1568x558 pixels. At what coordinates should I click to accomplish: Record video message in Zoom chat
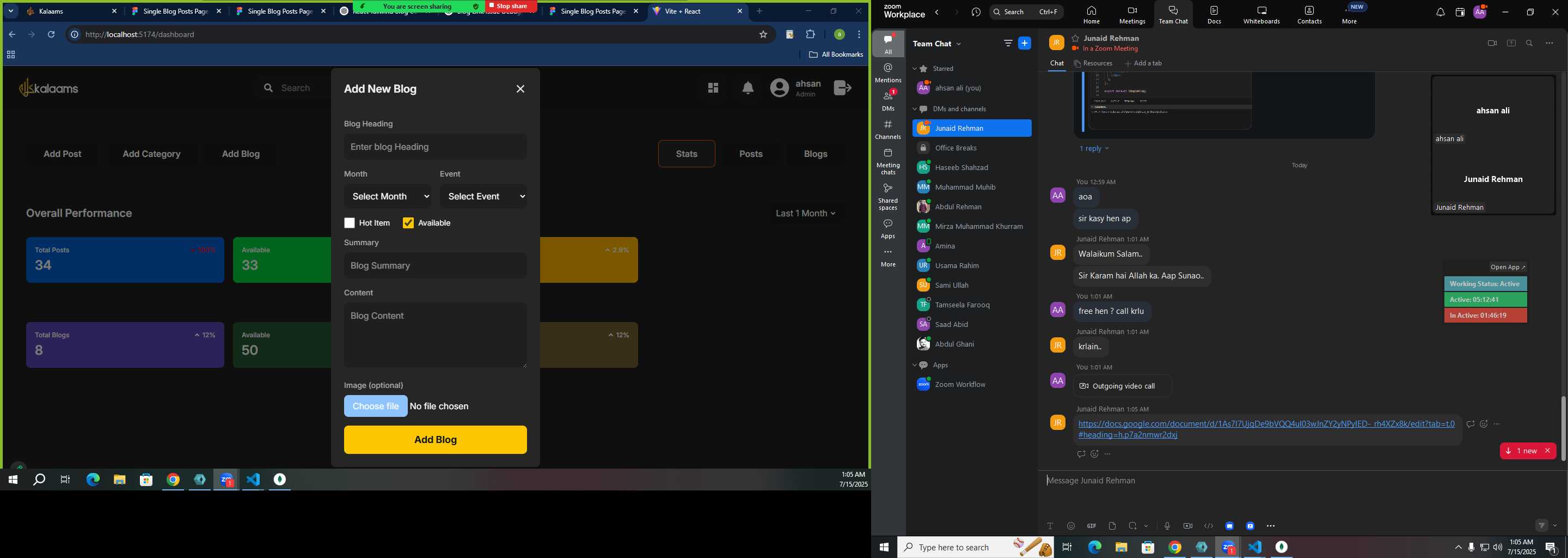click(x=1187, y=526)
